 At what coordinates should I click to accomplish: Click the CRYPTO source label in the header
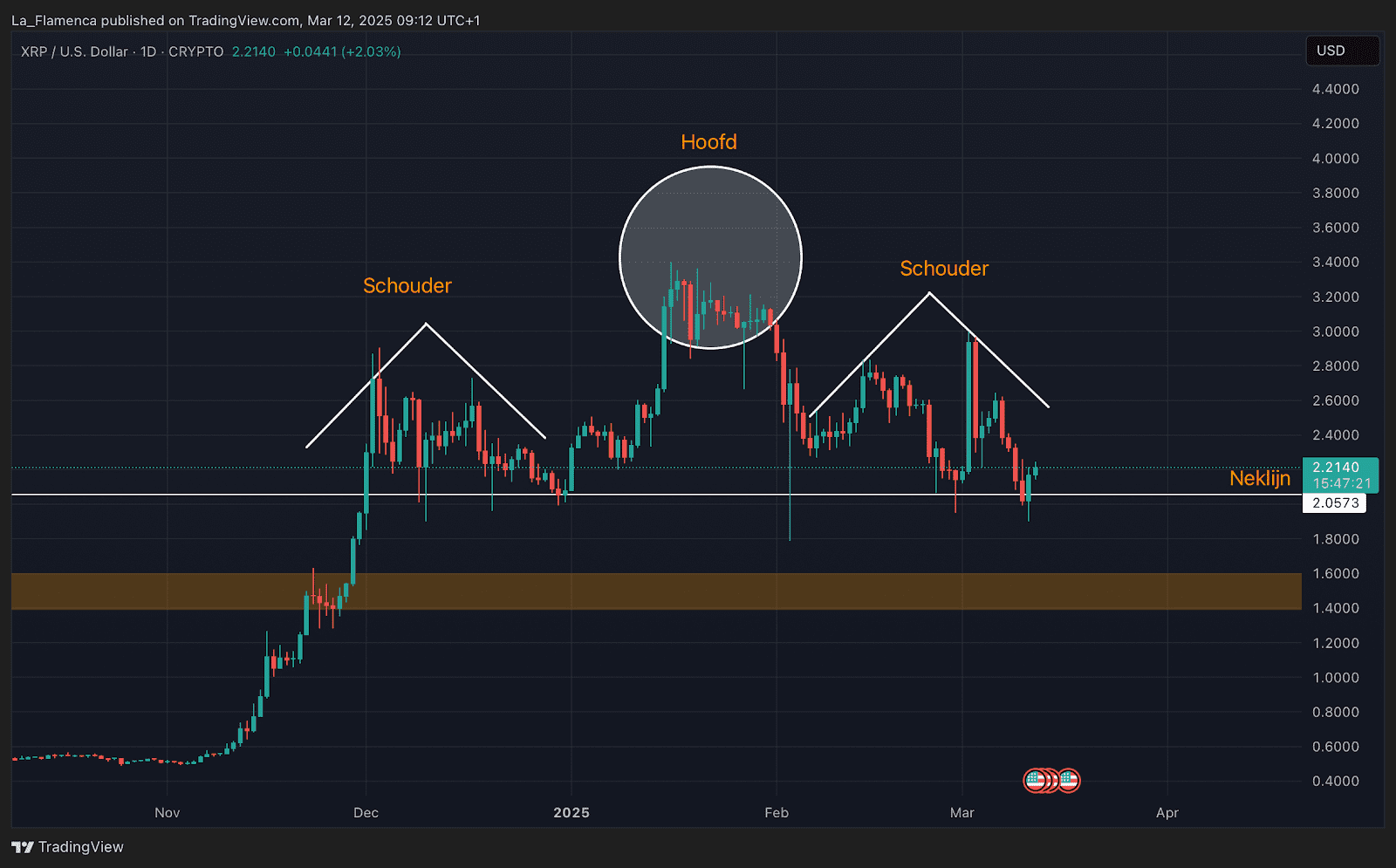pyautogui.click(x=196, y=51)
